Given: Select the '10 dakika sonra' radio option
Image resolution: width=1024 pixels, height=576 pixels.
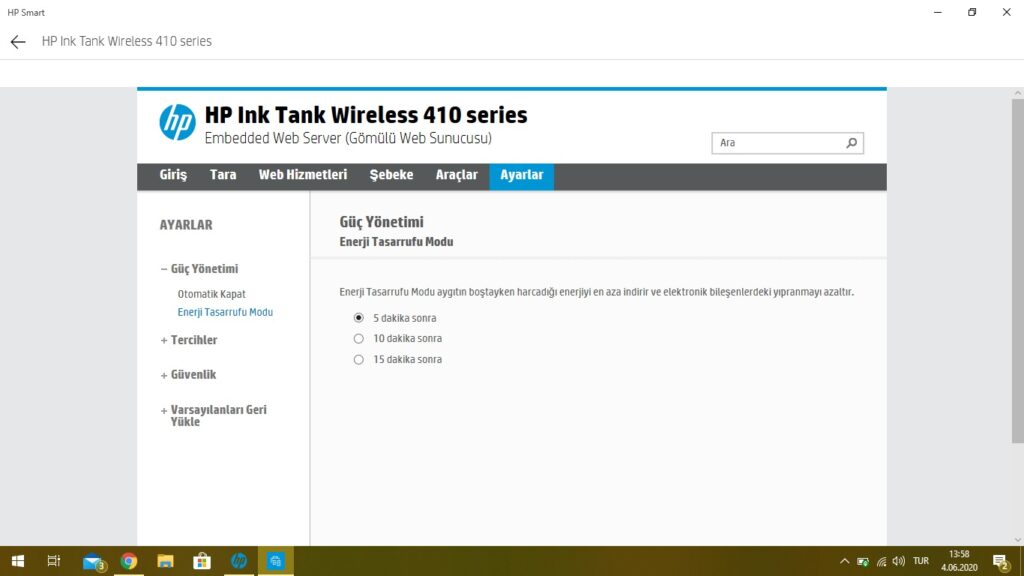Looking at the screenshot, I should [359, 339].
